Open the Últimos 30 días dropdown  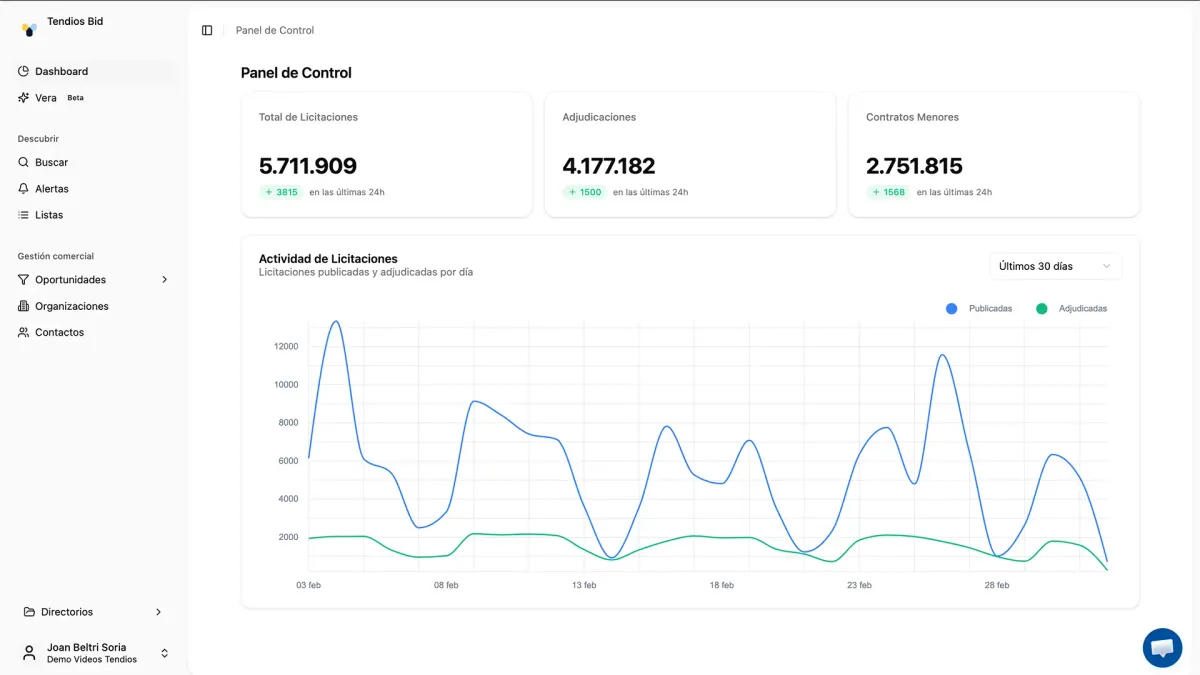tap(1054, 265)
